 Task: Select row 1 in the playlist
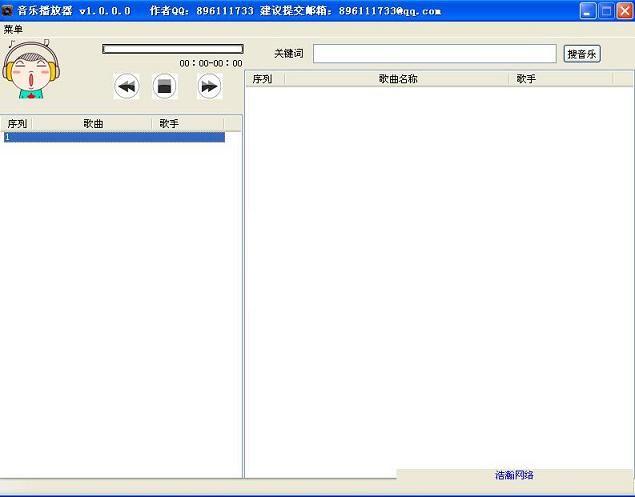point(112,137)
